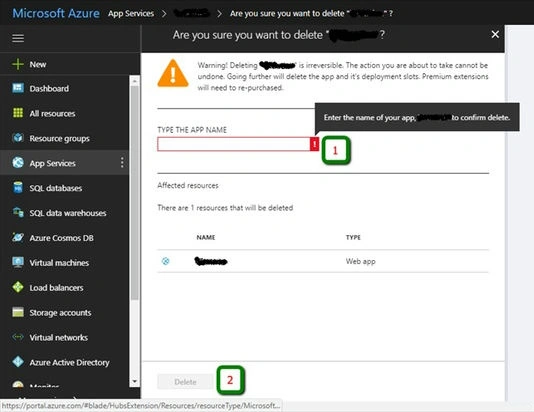Open the Azure Cosmos DB icon
The height and width of the screenshot is (412, 534).
point(18,237)
